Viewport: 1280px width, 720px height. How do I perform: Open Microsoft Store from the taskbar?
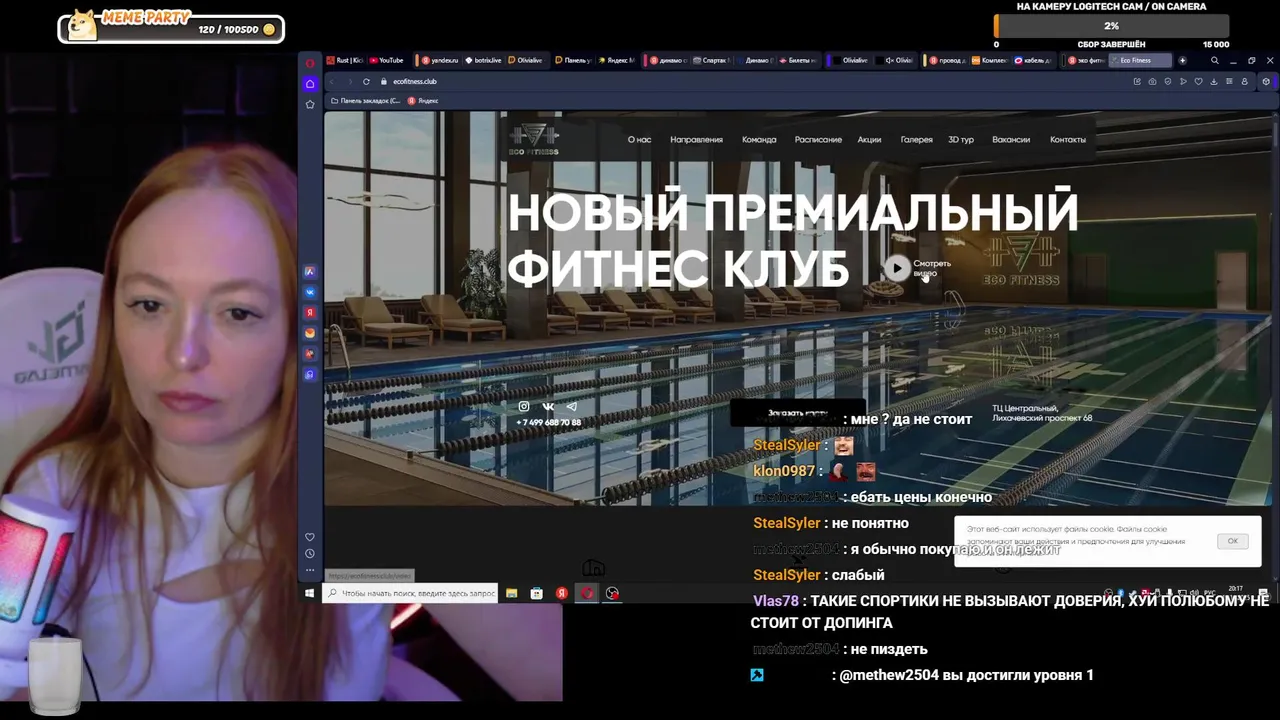536,593
